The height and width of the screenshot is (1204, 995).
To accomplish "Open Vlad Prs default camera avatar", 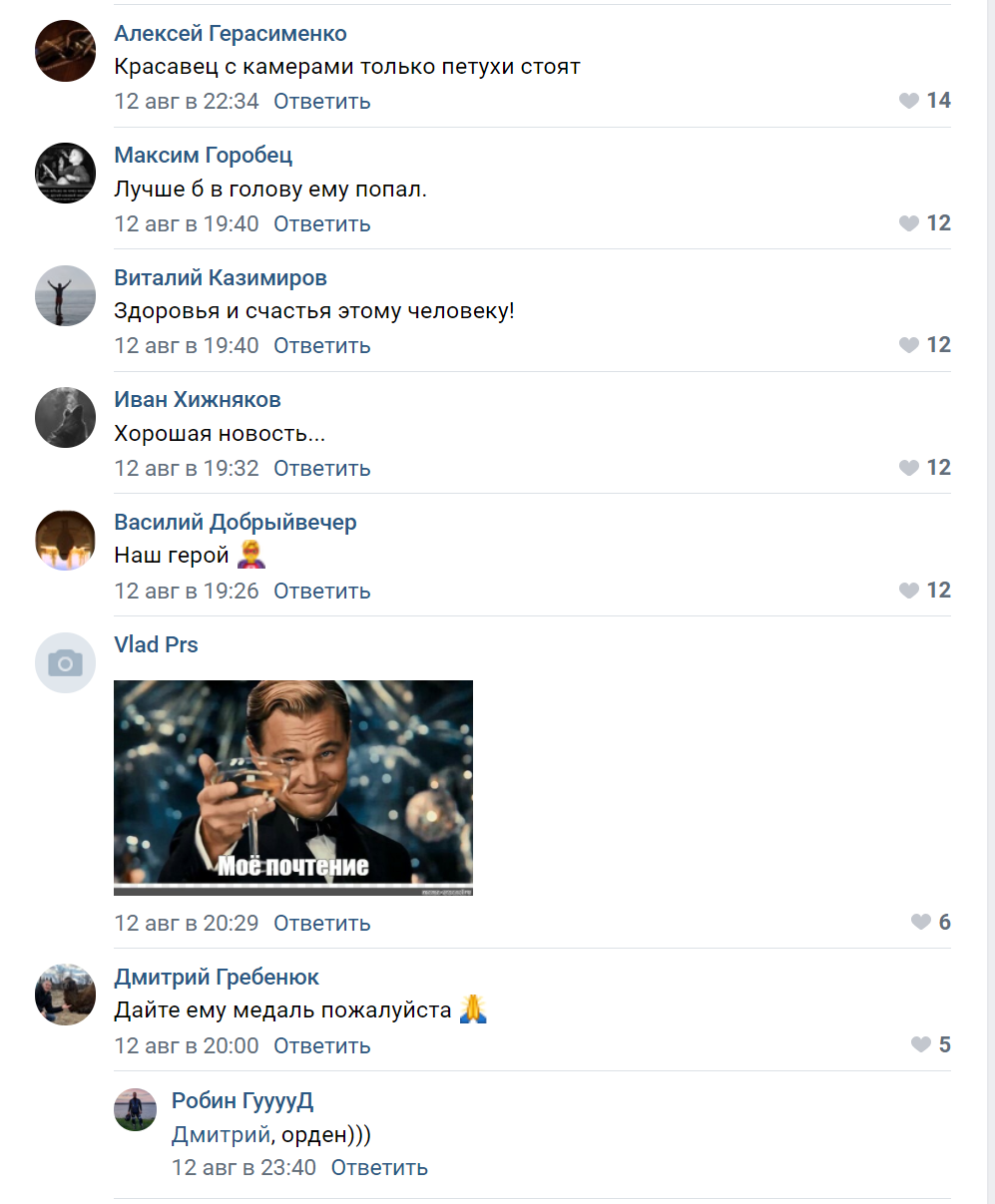I will click(65, 662).
